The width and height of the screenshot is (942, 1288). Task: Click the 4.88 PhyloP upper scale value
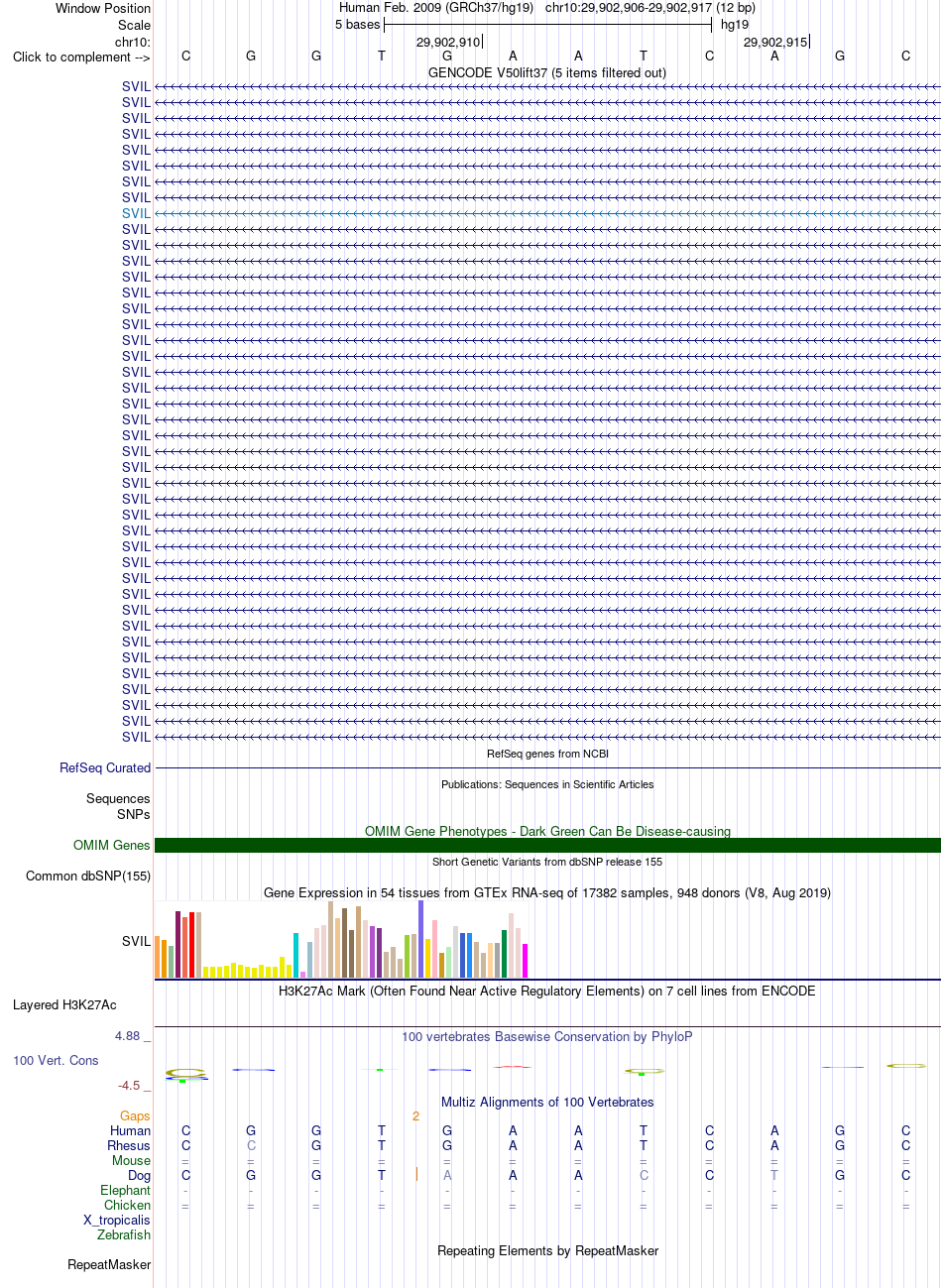click(128, 1035)
